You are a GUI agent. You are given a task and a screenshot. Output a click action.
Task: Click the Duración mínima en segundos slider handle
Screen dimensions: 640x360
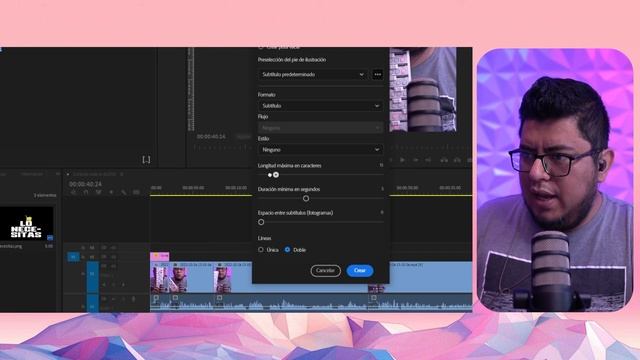point(306,198)
